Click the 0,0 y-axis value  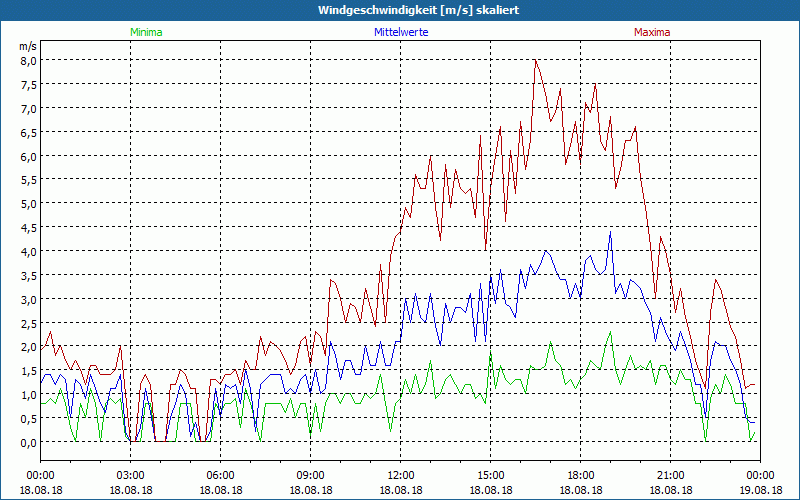[x=29, y=443]
